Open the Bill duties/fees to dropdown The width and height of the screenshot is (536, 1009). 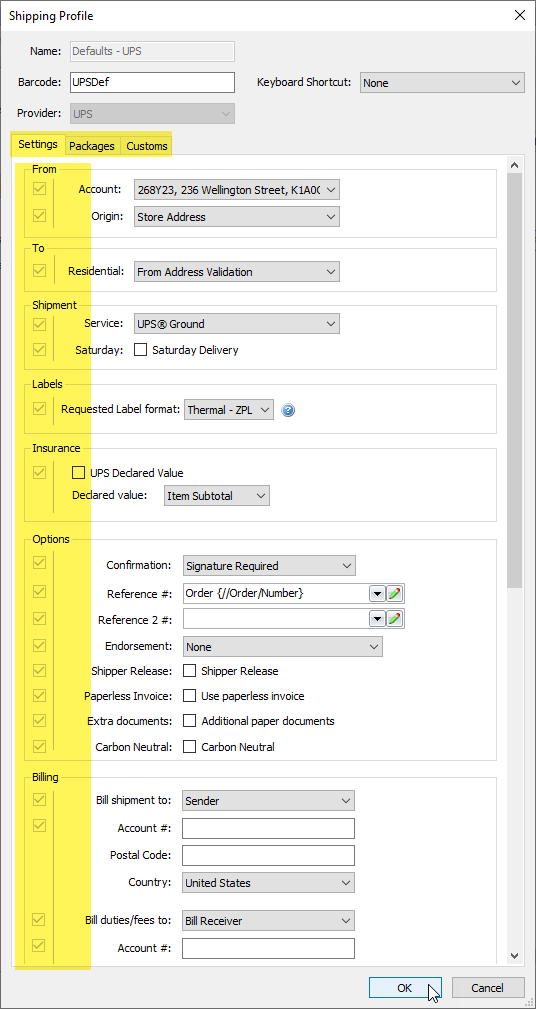coord(268,921)
